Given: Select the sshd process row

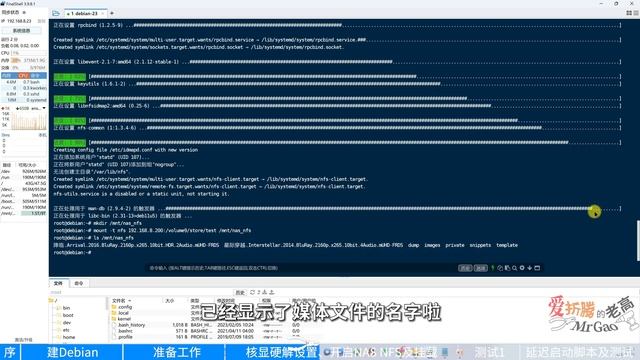Looking at the screenshot, I should [24, 94].
